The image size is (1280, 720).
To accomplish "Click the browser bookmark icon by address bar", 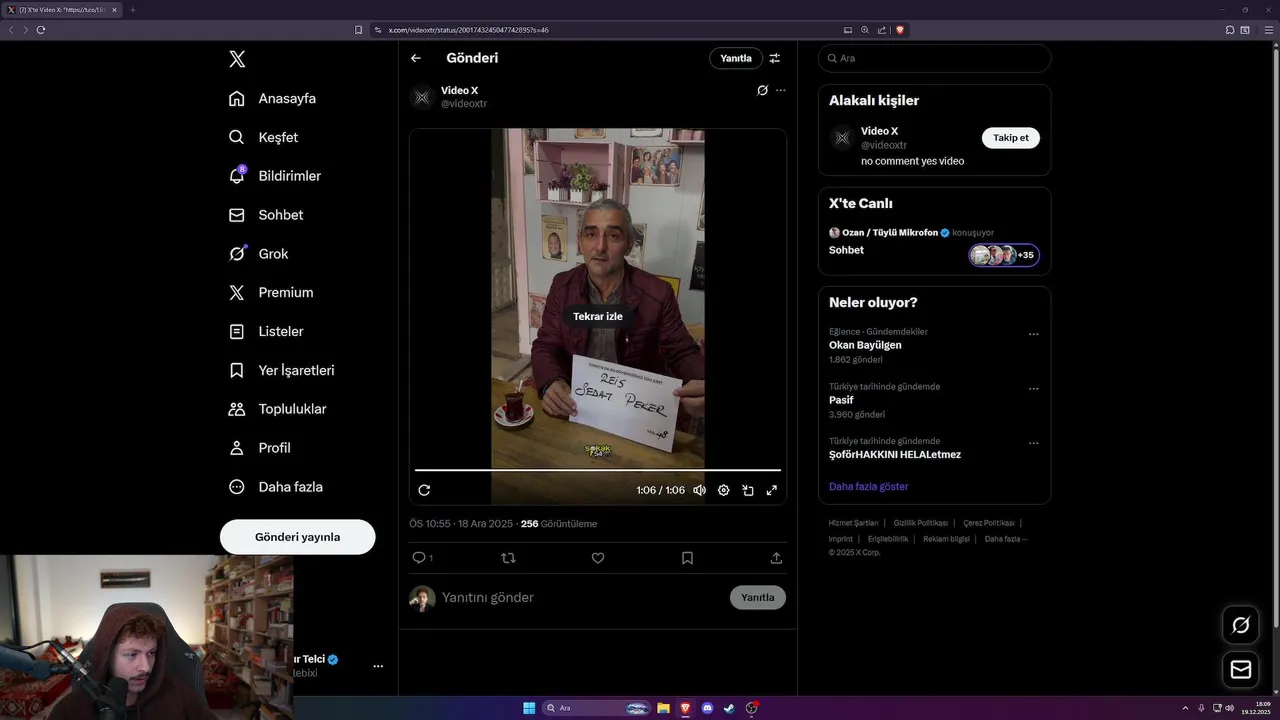I will [x=359, y=30].
